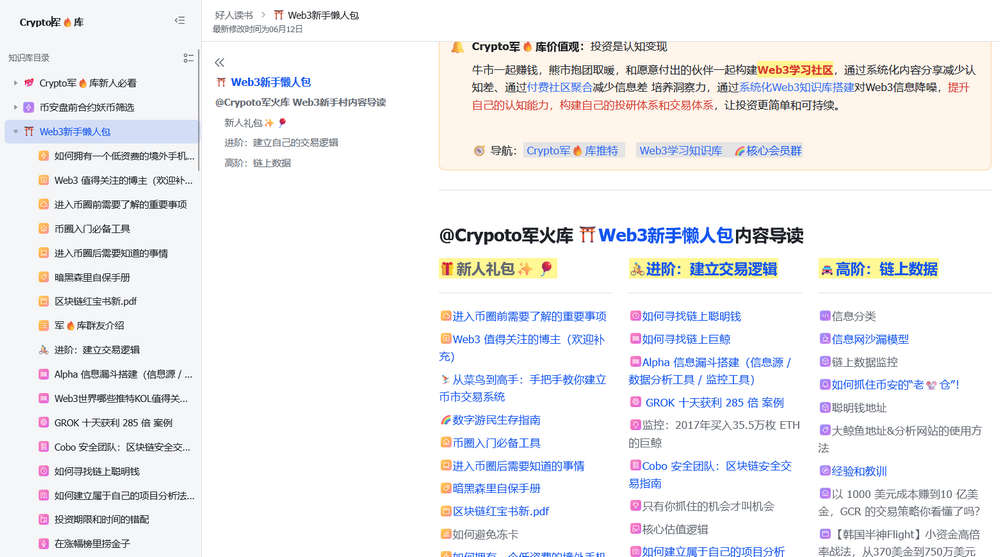The width and height of the screenshot is (1000, 557).
Task: Open the Web3新手懒人包 link in heading
Action: 665,235
